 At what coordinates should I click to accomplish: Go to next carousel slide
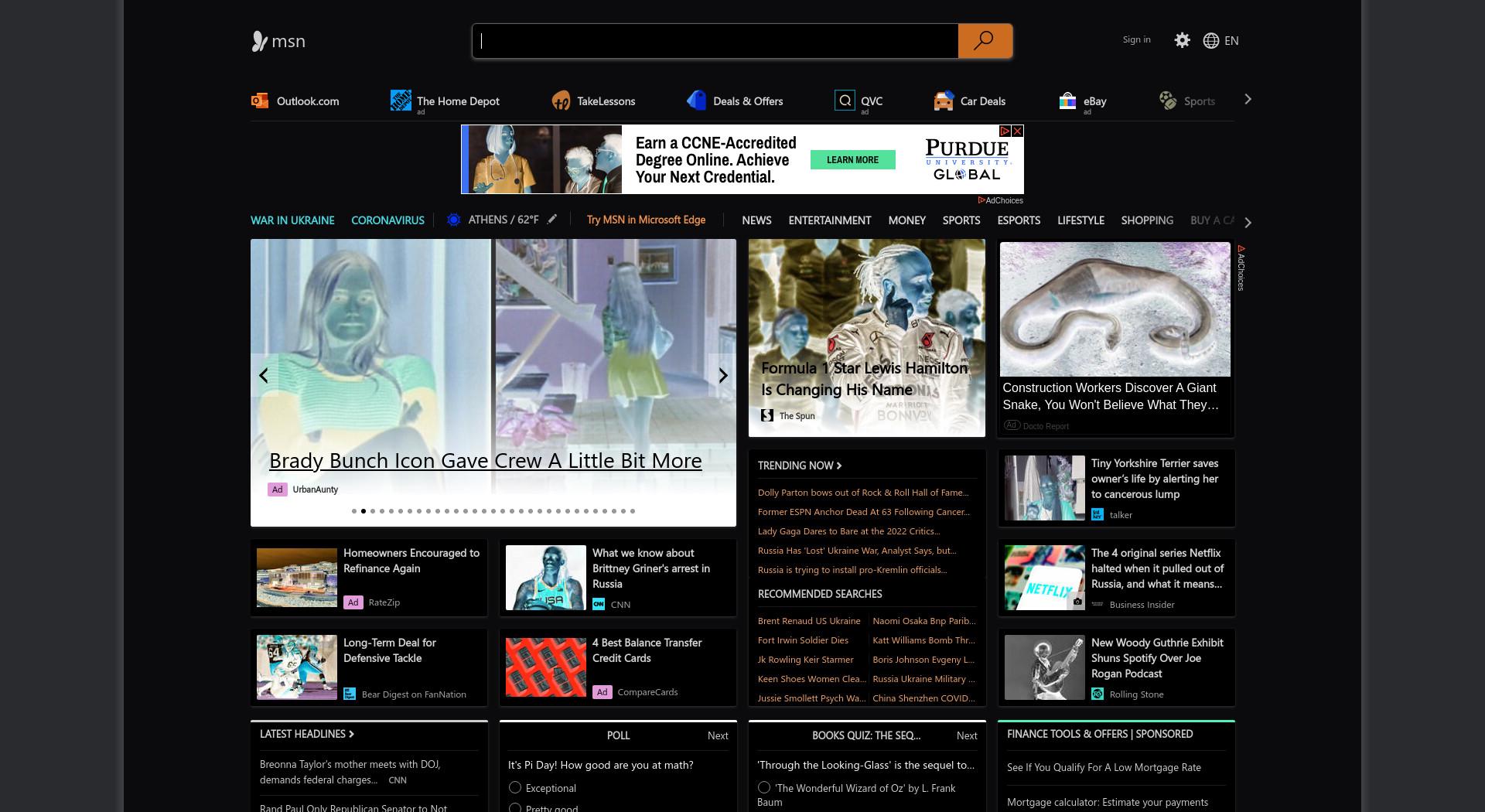(722, 375)
